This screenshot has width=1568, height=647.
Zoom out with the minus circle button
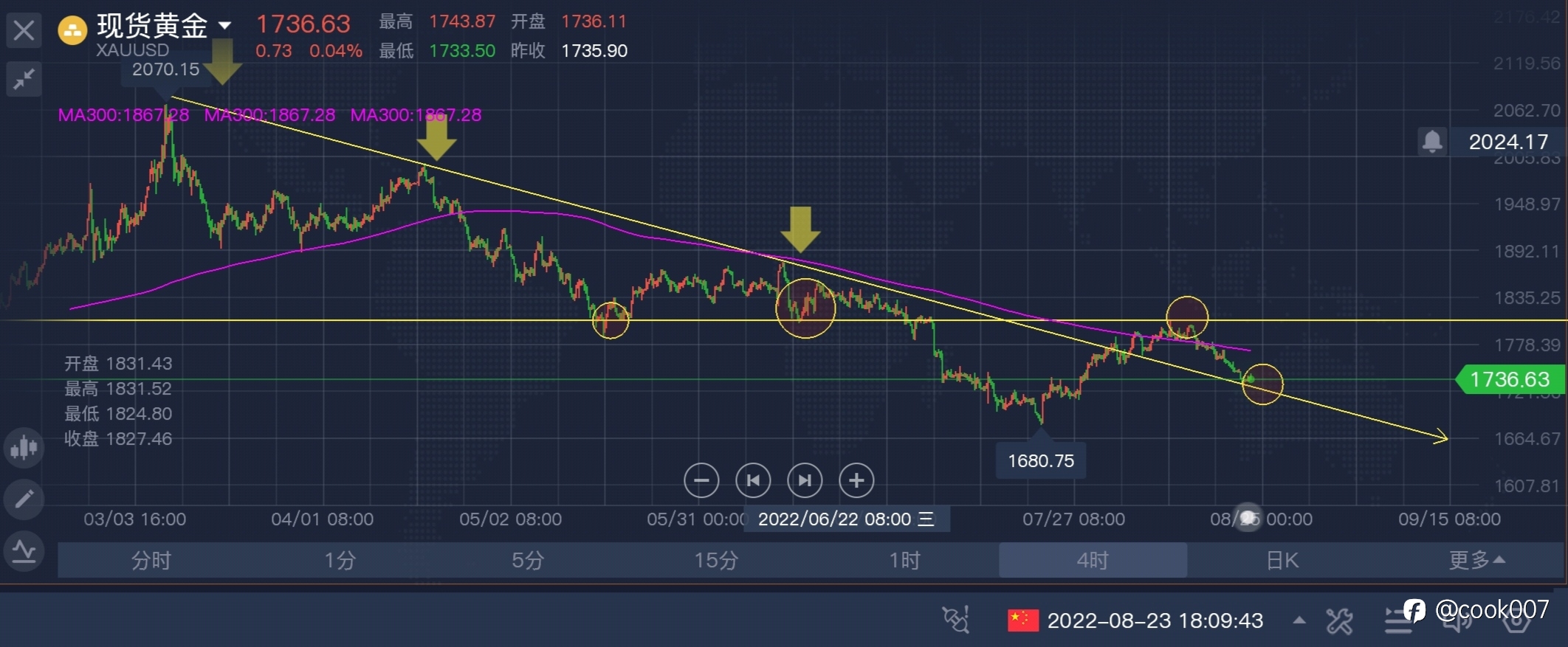pos(701,481)
